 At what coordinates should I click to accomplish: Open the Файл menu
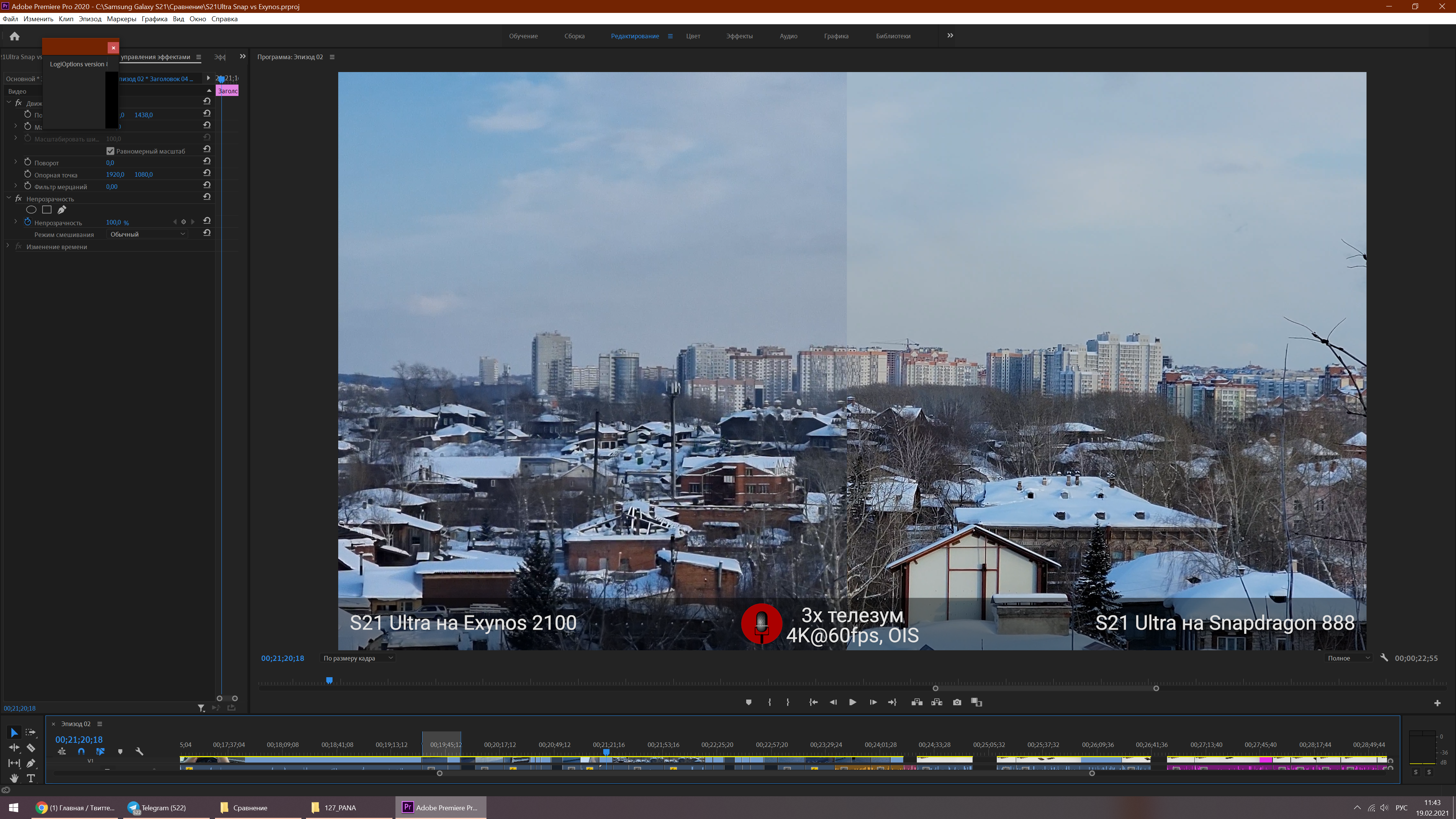(x=10, y=19)
